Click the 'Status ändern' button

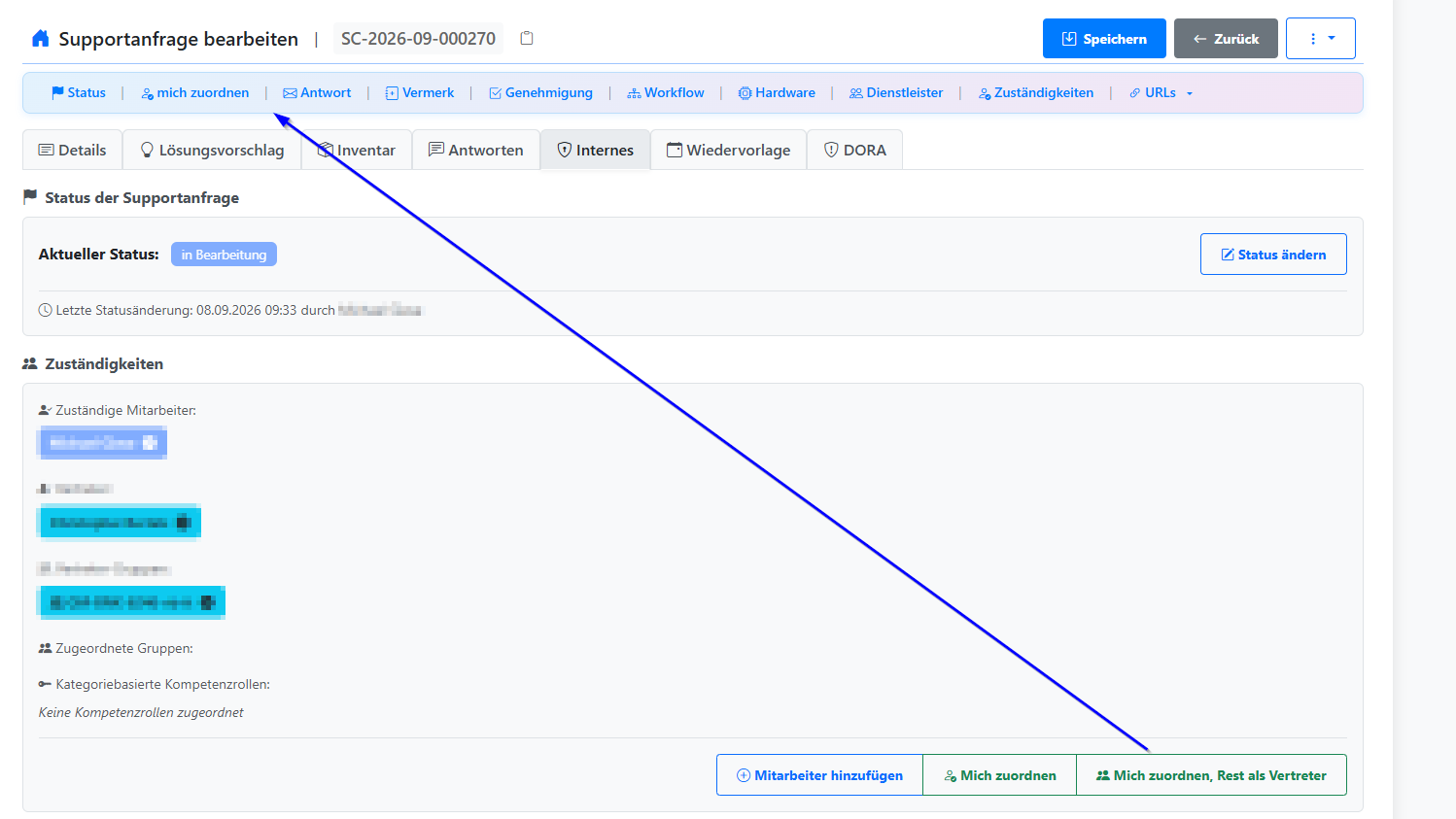coord(1273,255)
